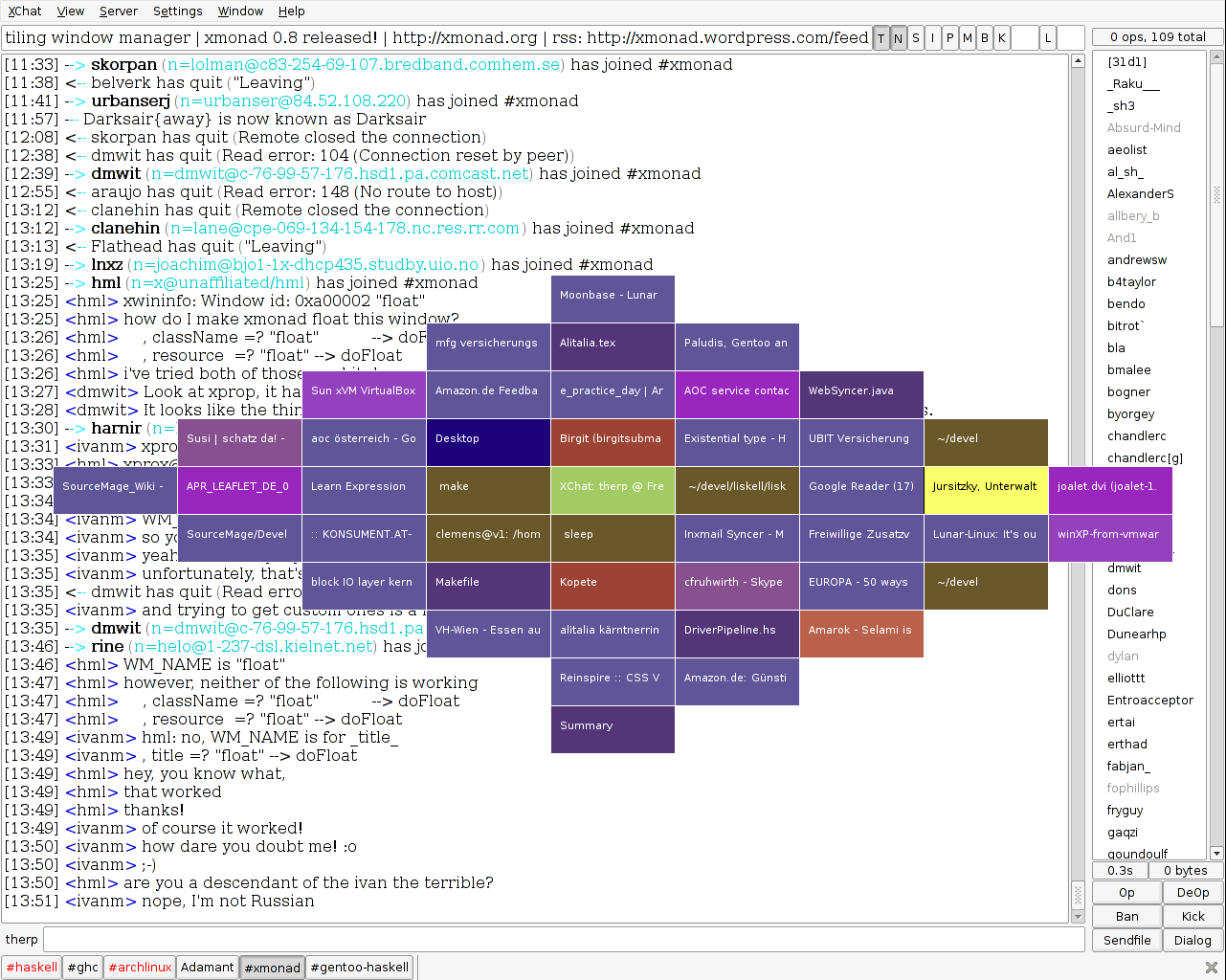Disable the no-external-messages mode N
1226x980 pixels.
pyautogui.click(x=898, y=37)
